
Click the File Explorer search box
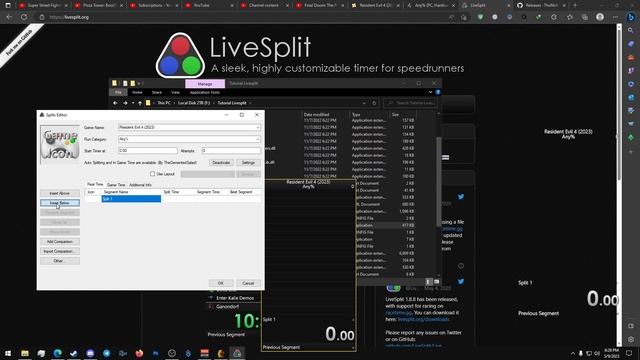pos(410,103)
